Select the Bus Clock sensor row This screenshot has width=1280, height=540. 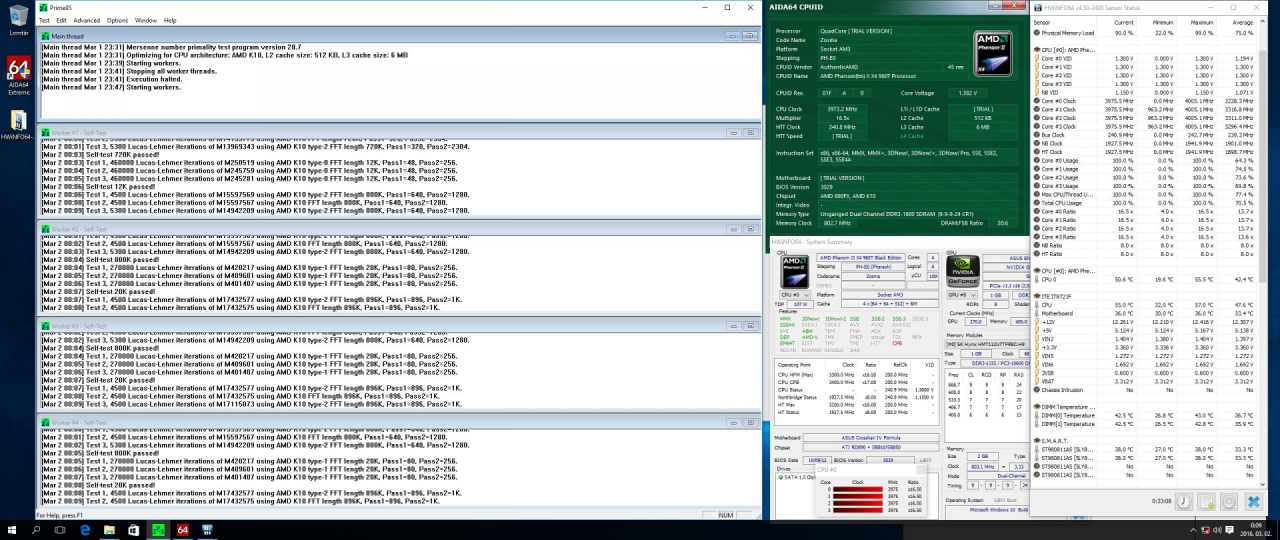(x=1146, y=135)
